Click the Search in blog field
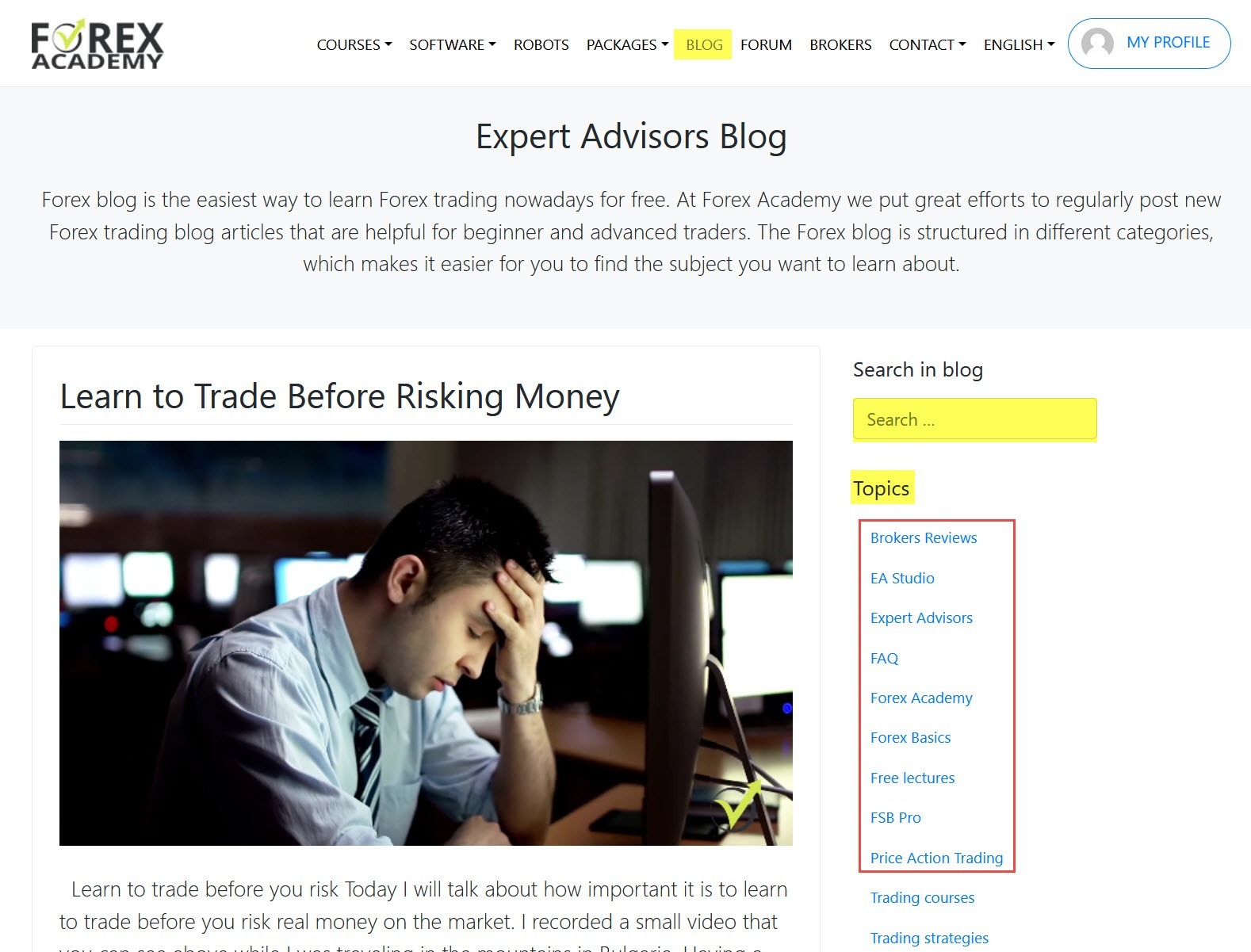 974,419
